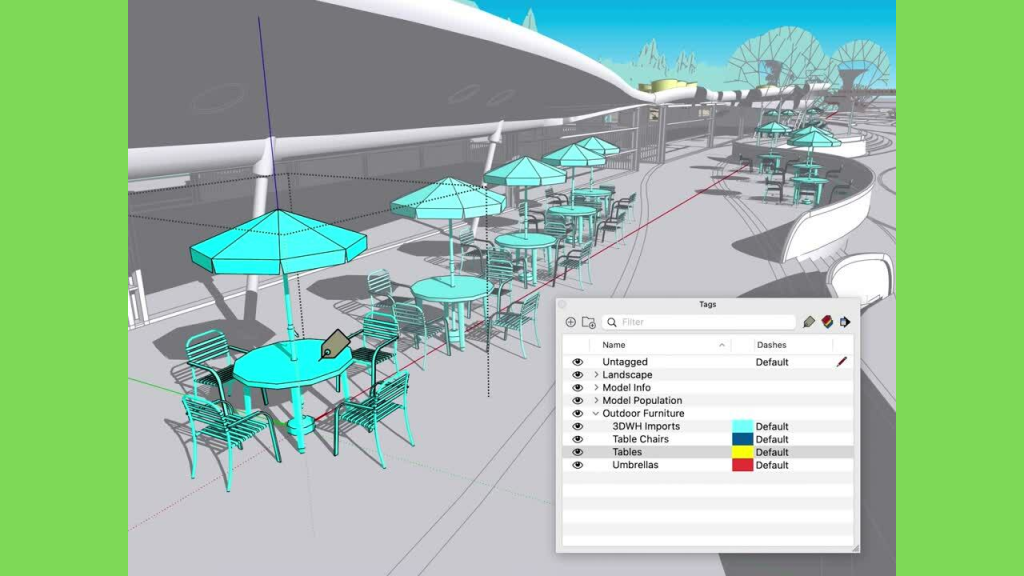This screenshot has width=1024, height=576.
Task: Select the Tag tool icon in Tags panel
Action: click(x=808, y=322)
